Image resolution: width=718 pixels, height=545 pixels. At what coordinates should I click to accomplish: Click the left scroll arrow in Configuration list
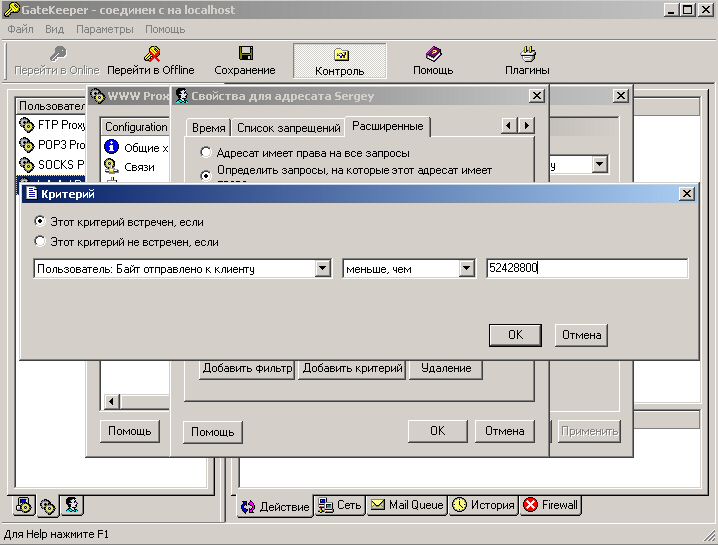click(x=111, y=402)
